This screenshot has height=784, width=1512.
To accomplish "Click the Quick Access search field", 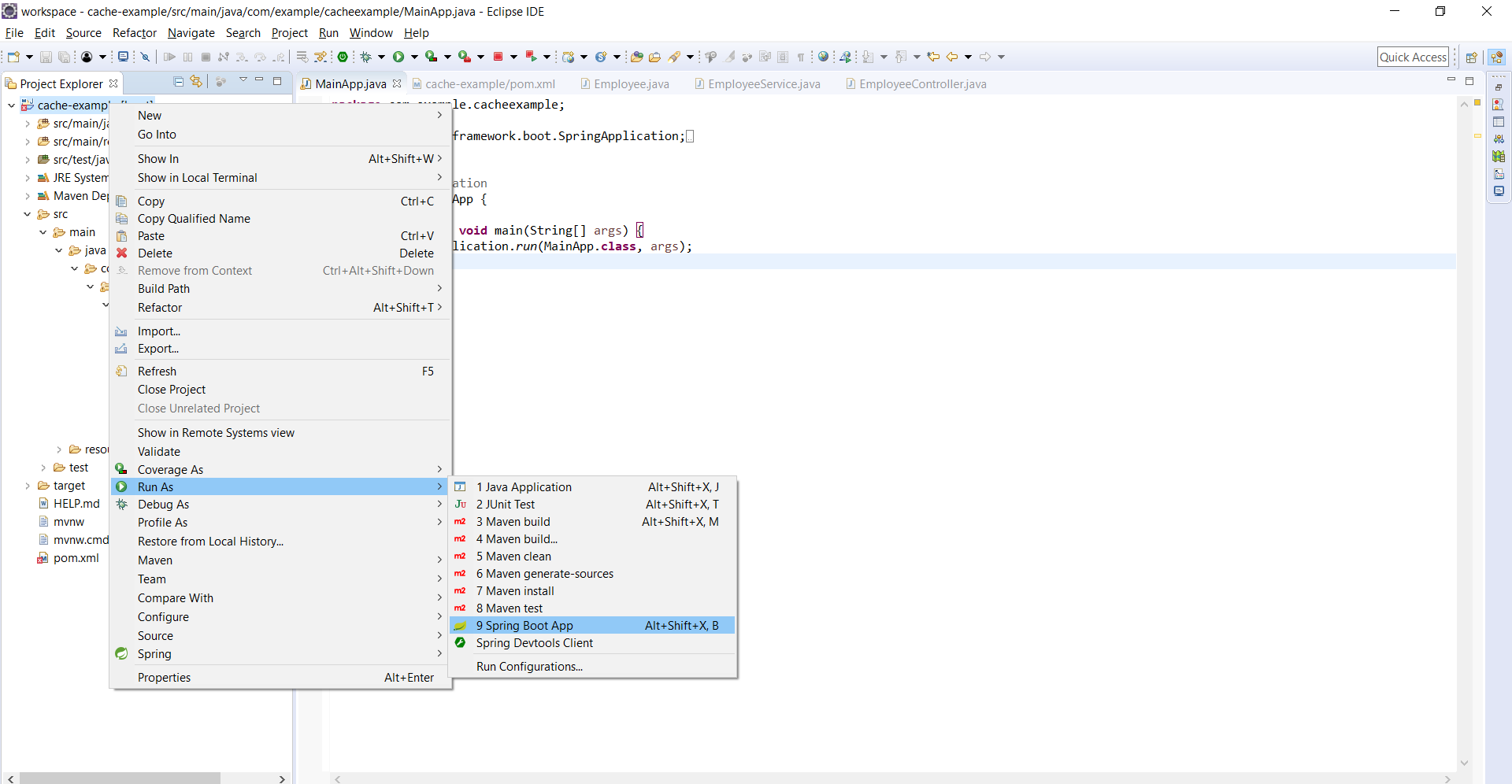I will (1413, 57).
